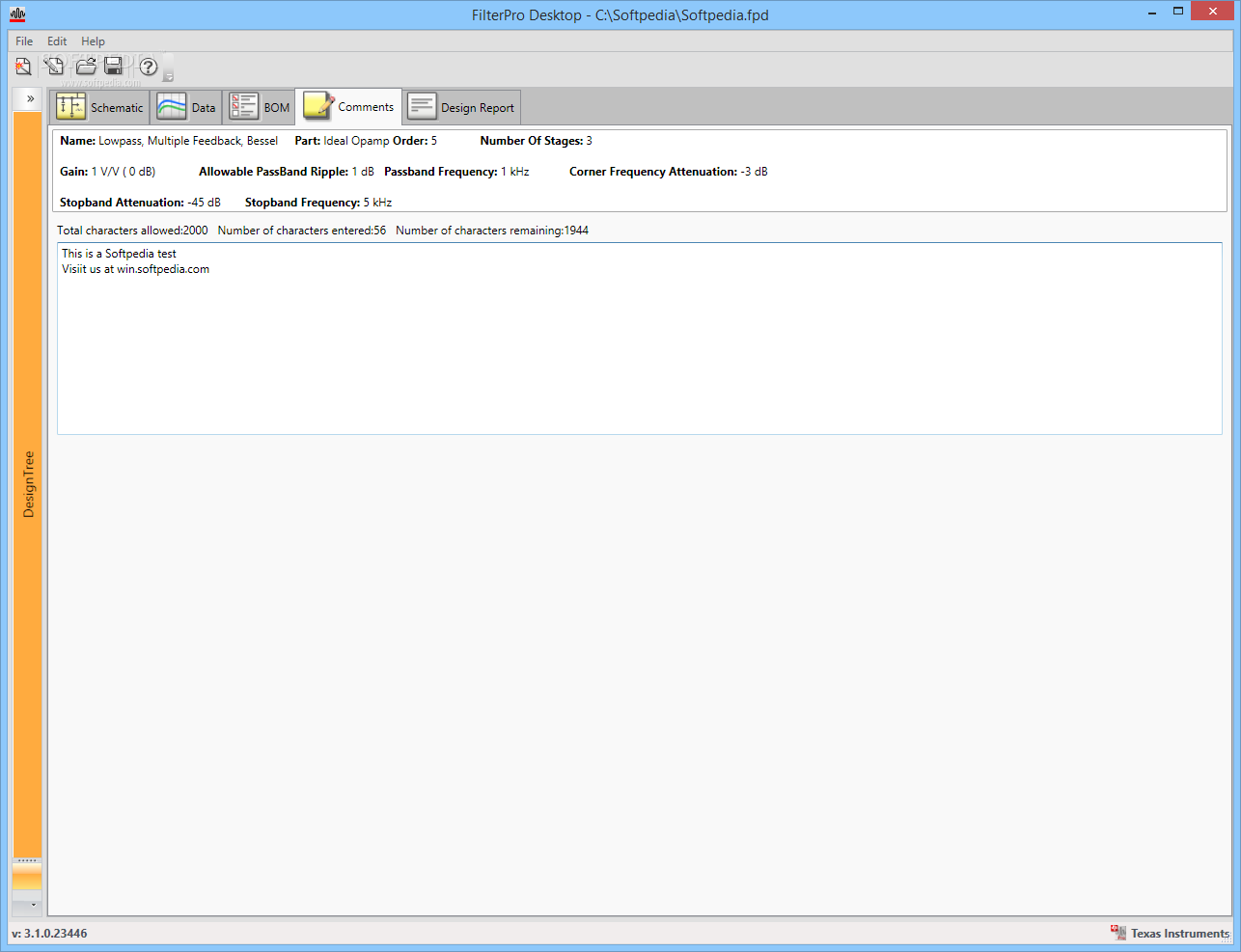
Task: Click 'Part: Ideal Opamp' text
Action: pos(342,141)
